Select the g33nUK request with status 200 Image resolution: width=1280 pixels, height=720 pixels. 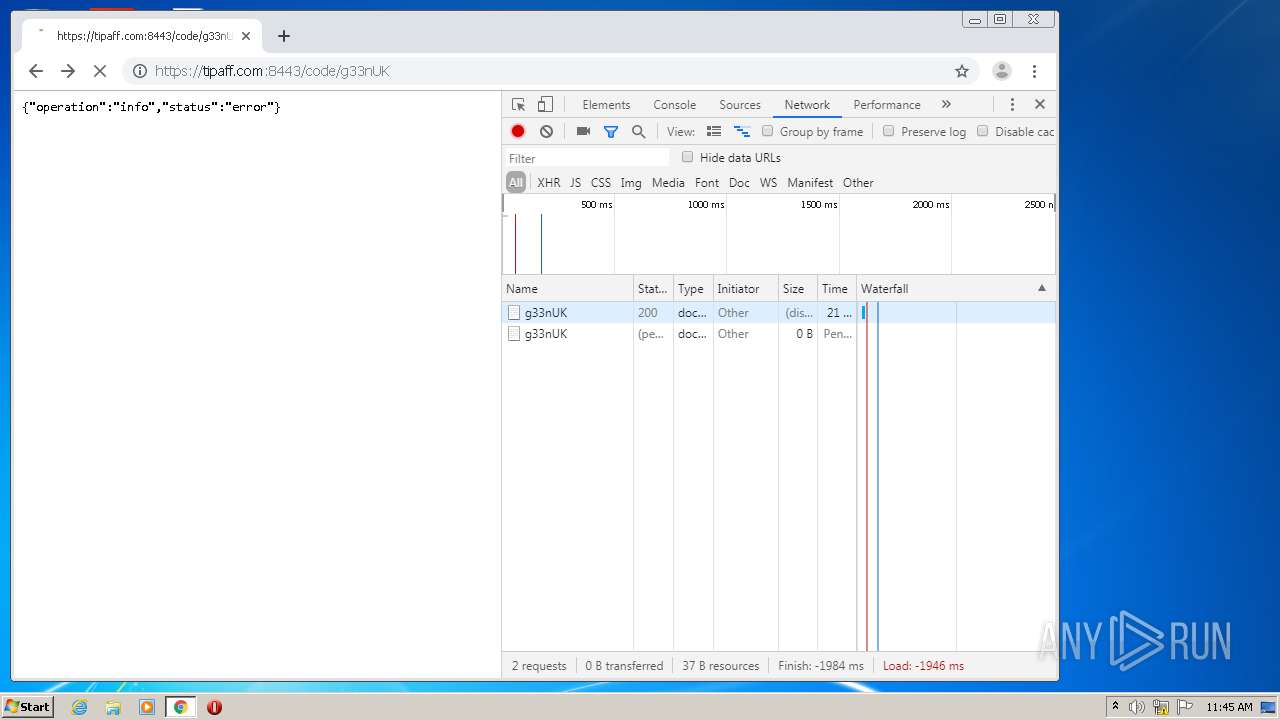point(779,312)
